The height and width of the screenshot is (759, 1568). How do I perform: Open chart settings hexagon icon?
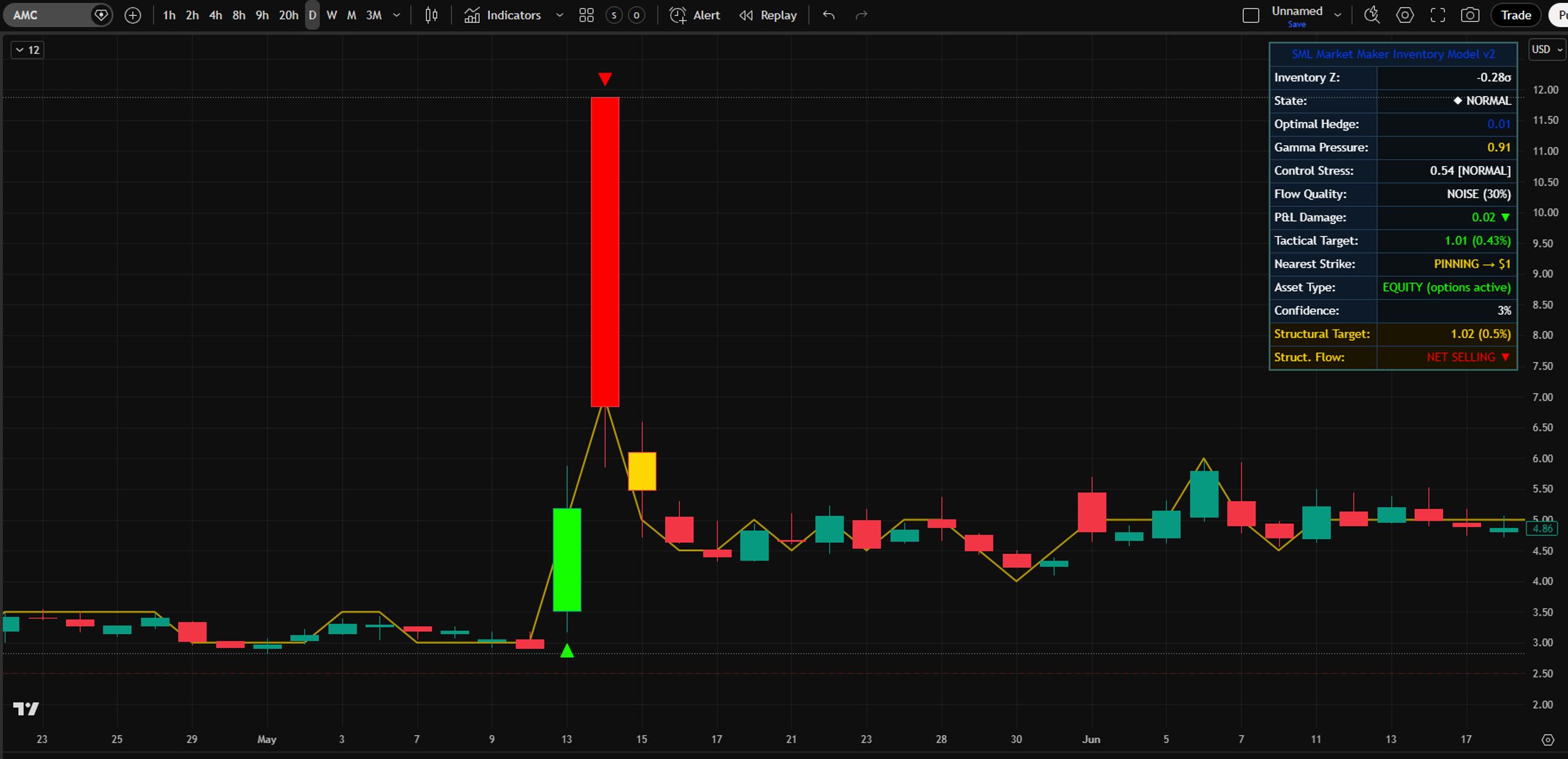[x=1405, y=15]
